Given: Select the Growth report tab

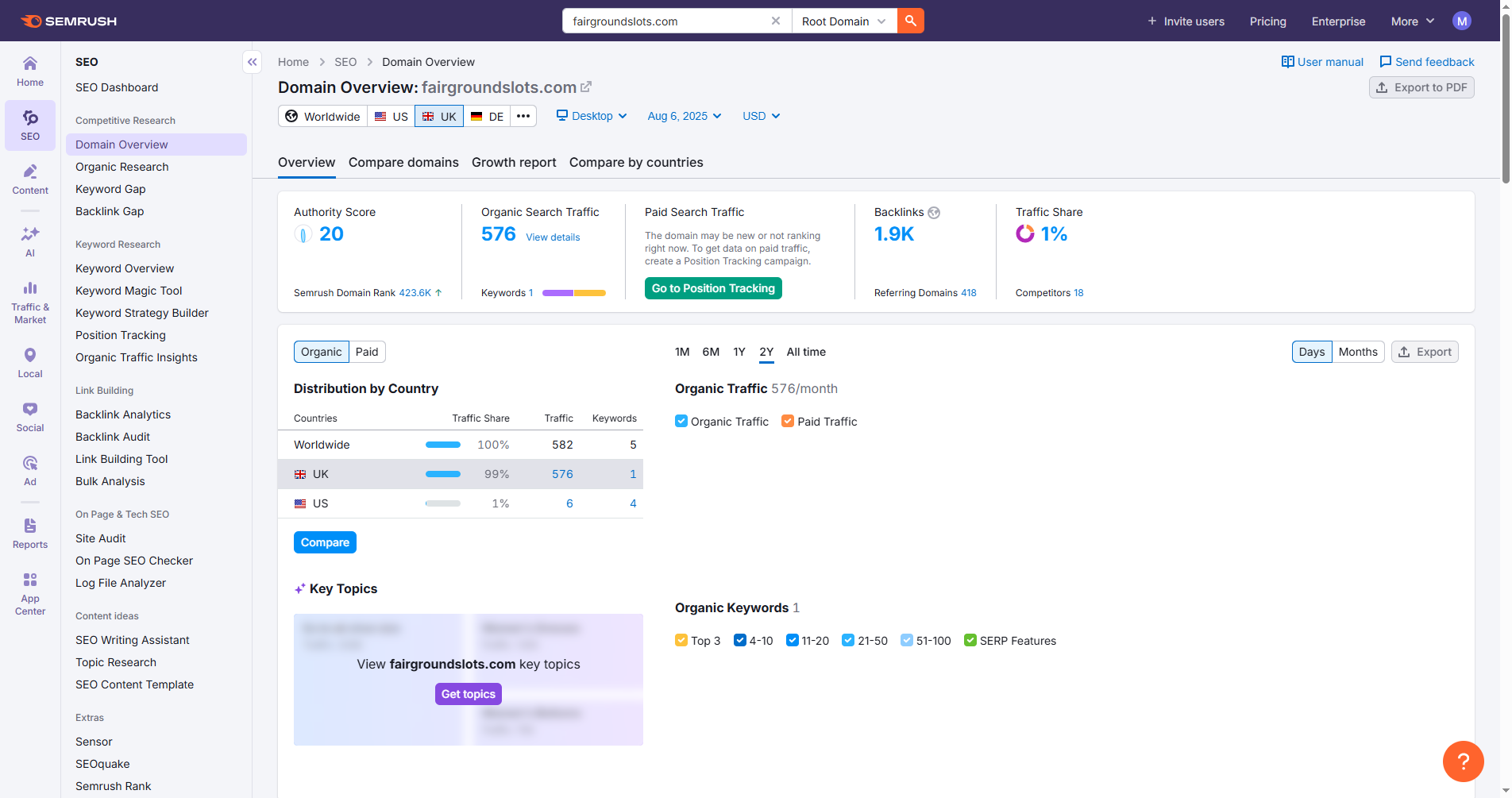Looking at the screenshot, I should [514, 163].
